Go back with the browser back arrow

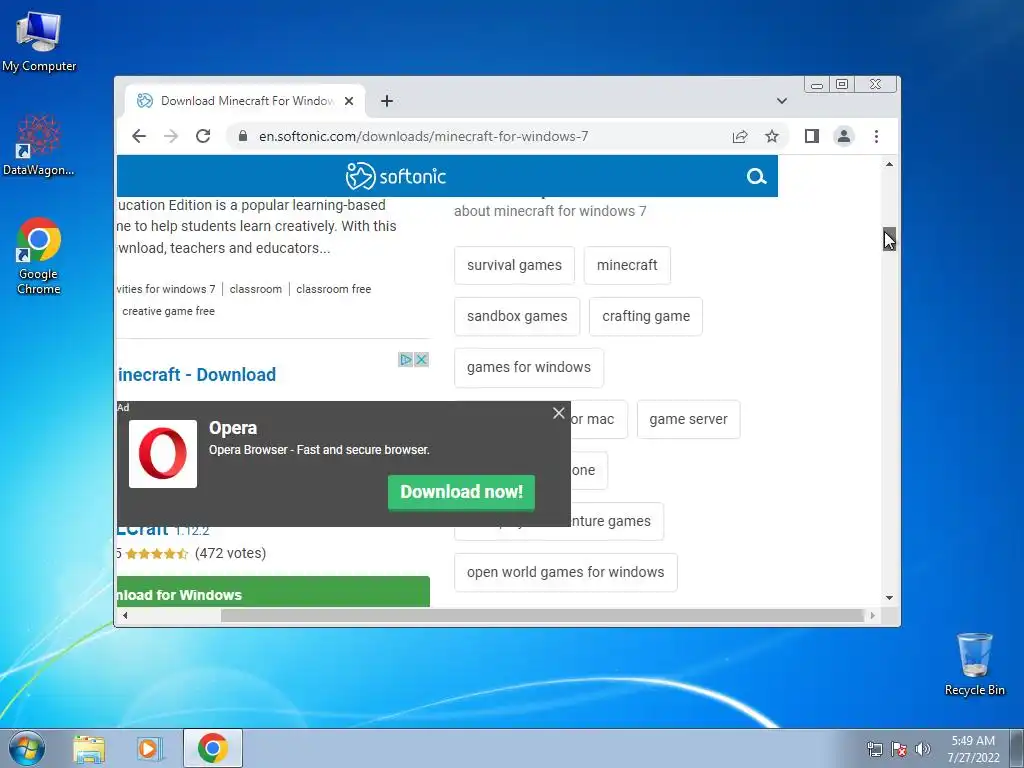[x=139, y=136]
